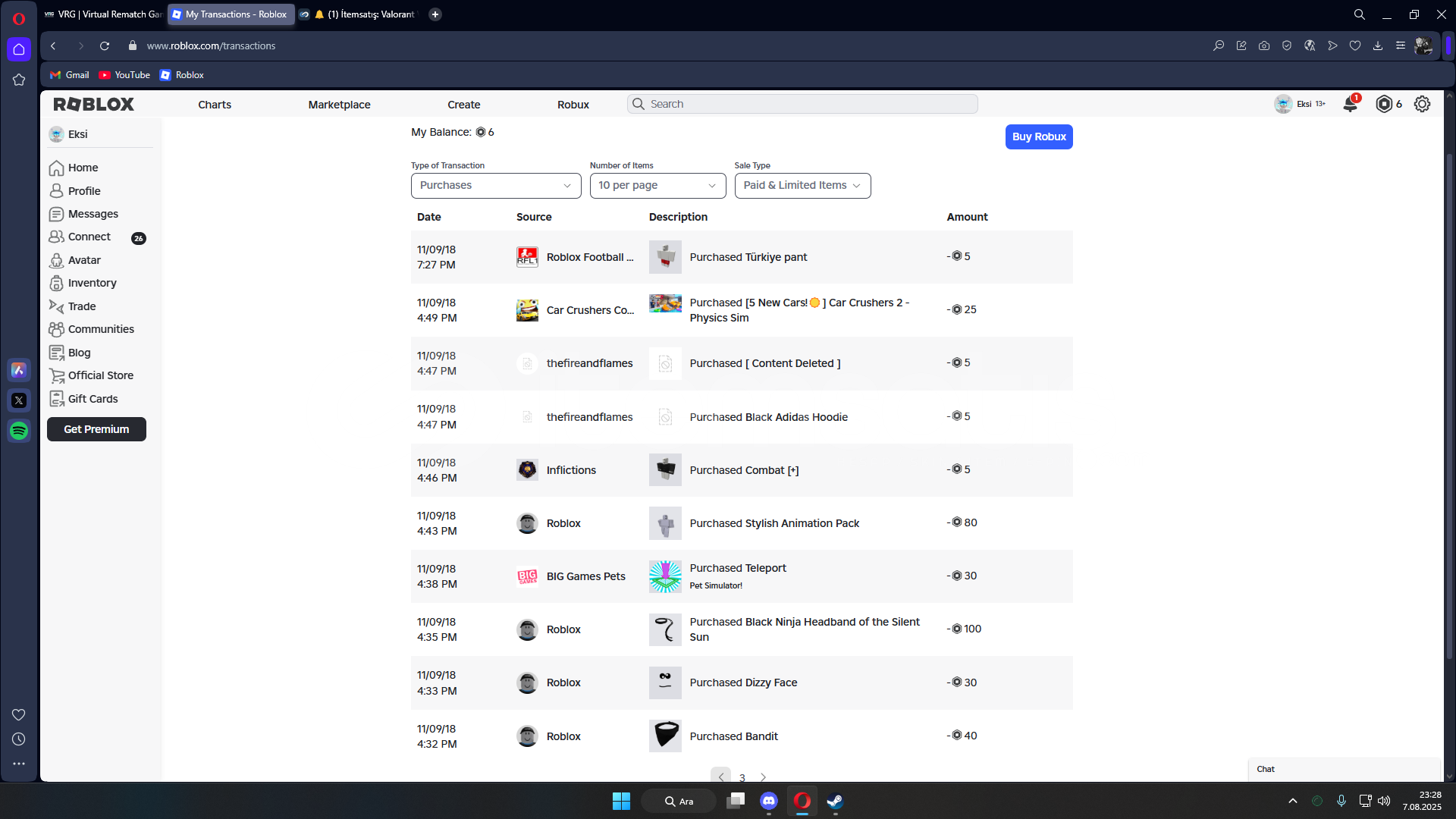Image resolution: width=1456 pixels, height=819 pixels.
Task: Click Bandit item thumbnail
Action: 665,736
